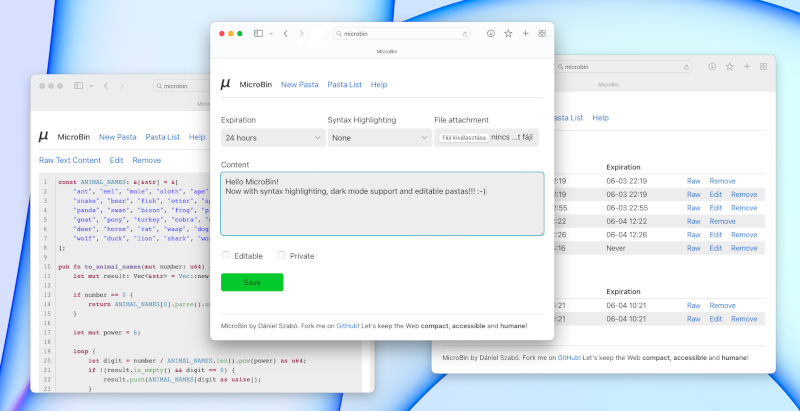
Task: Reload page icon in front window address bar
Action: click(465, 34)
